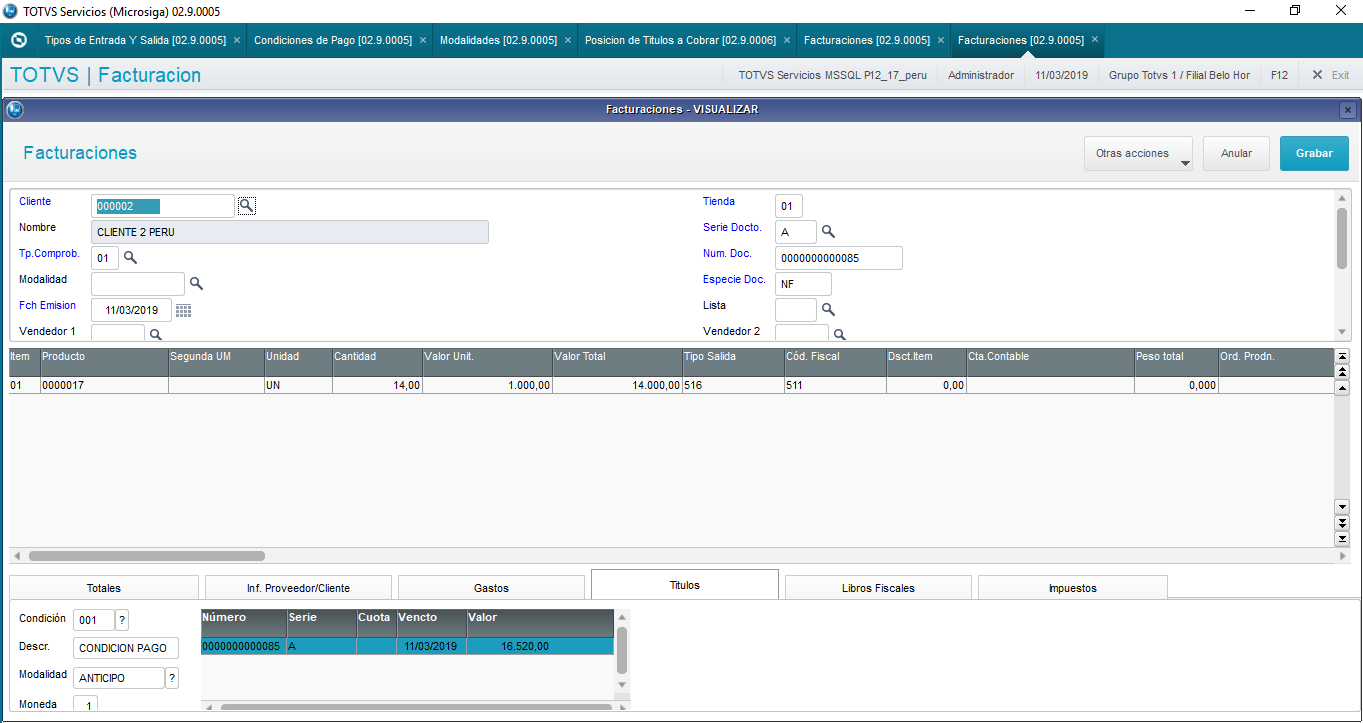
Task: Open the Impuestos tab
Action: click(x=1073, y=587)
